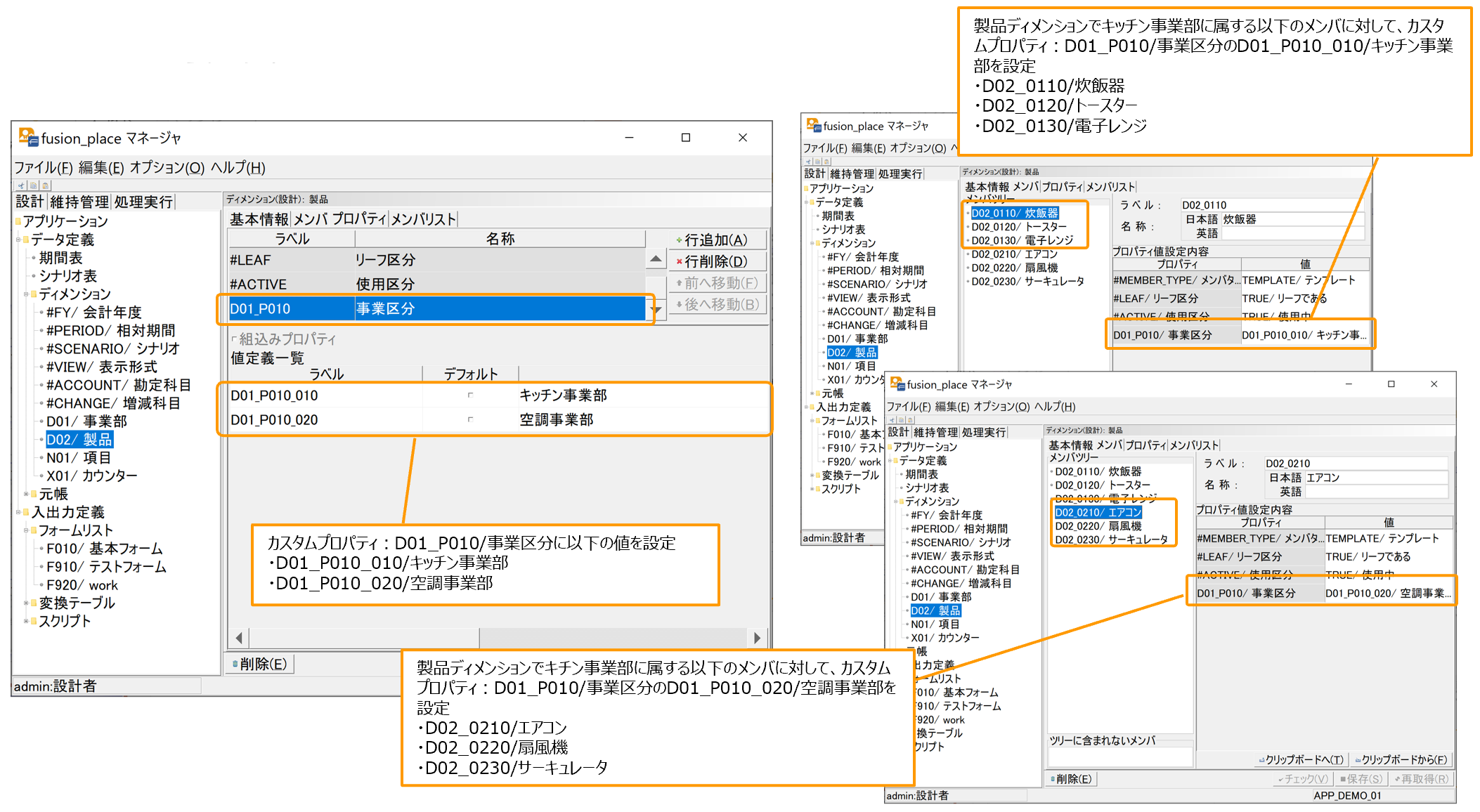The image size is (1480, 812).
Task: Expand スクリプト node in the large left tree
Action: tap(26, 621)
